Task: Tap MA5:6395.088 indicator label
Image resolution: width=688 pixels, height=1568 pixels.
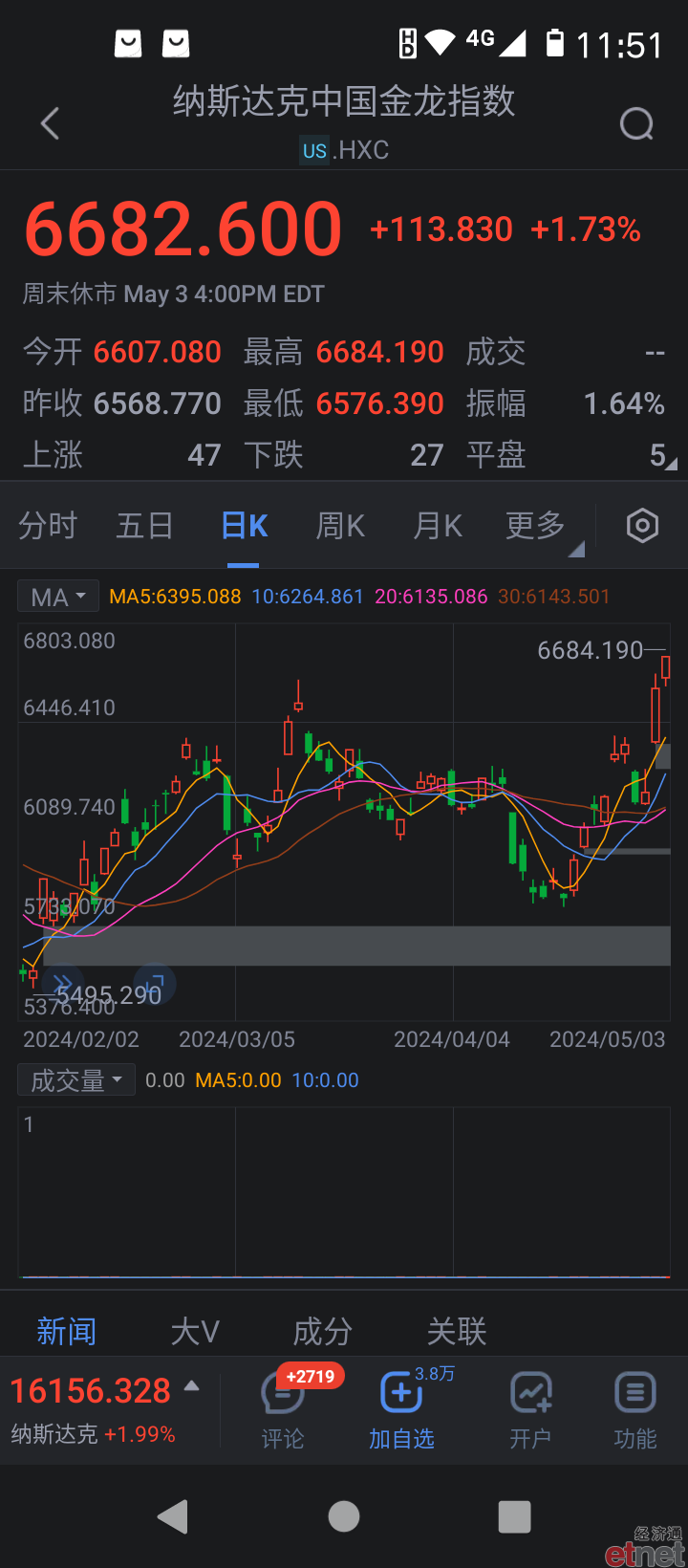Action: tap(175, 597)
